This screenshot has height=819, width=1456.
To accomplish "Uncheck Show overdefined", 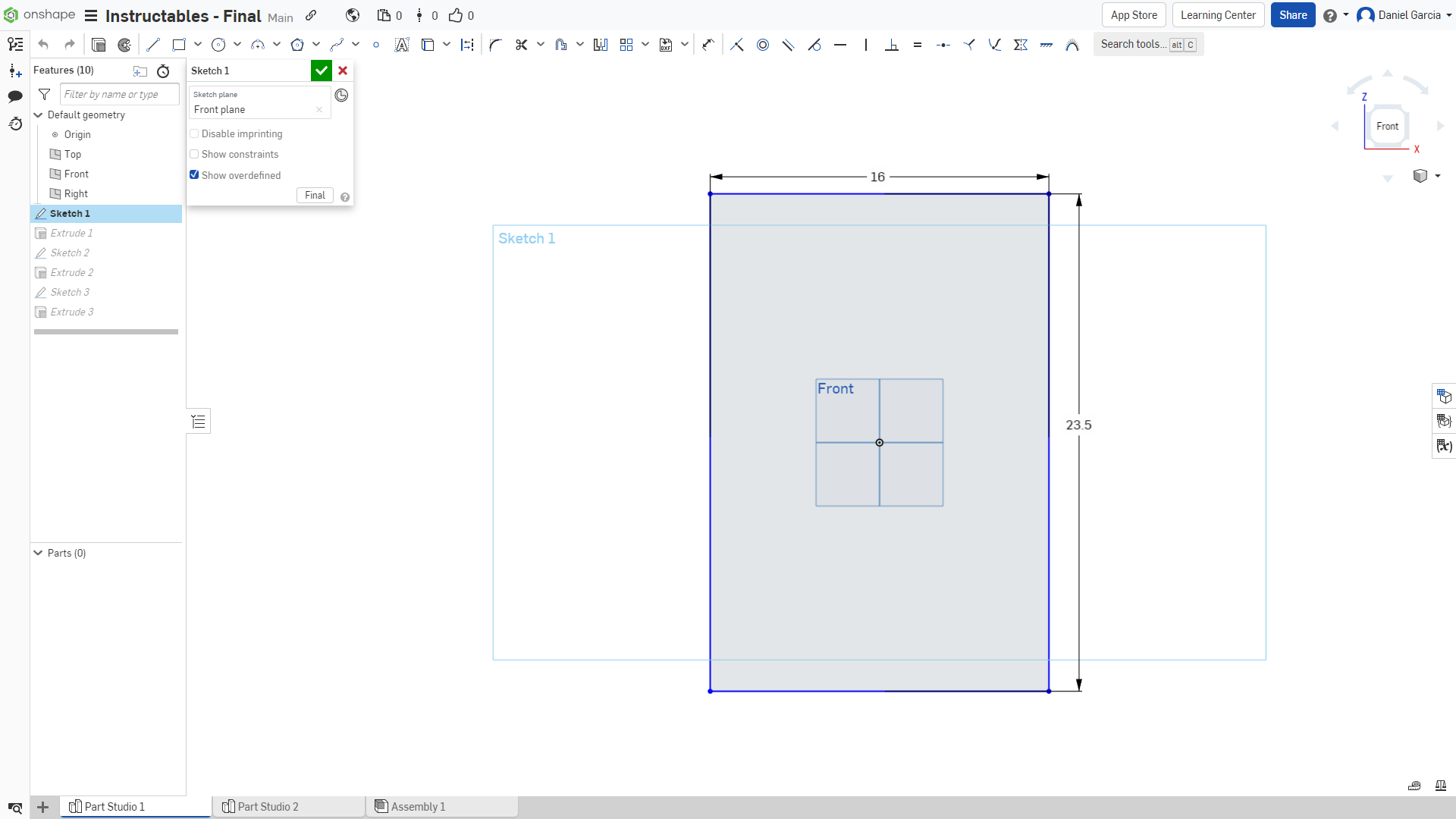I will click(x=194, y=174).
